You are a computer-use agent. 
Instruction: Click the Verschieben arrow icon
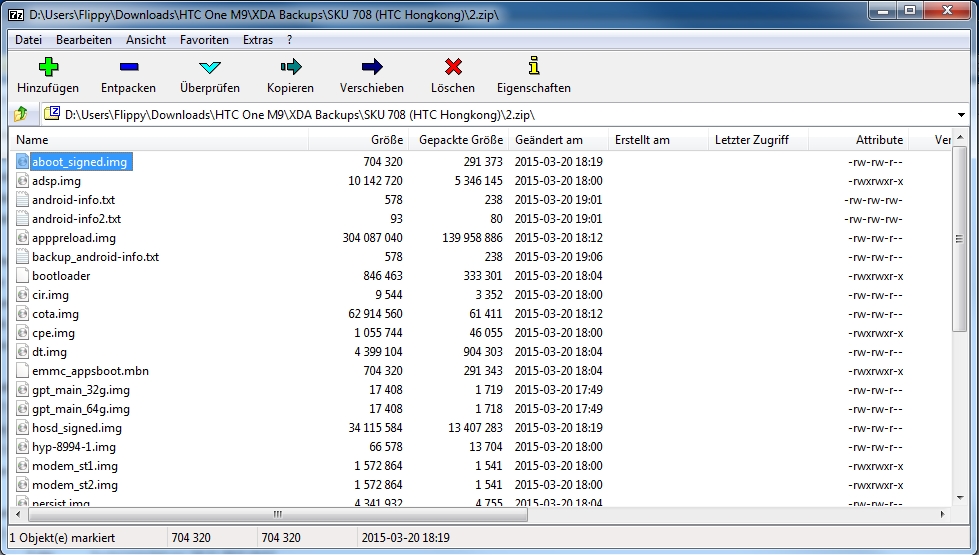pos(372,68)
